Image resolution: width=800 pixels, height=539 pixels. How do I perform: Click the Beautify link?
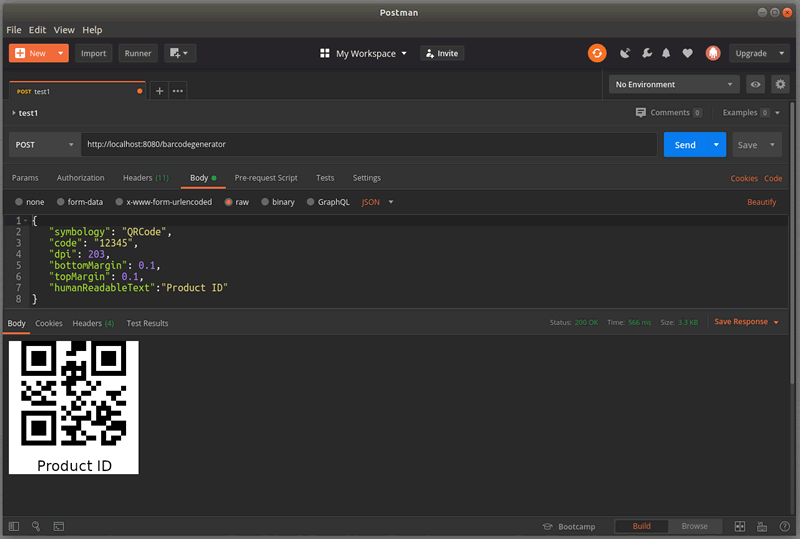click(762, 202)
